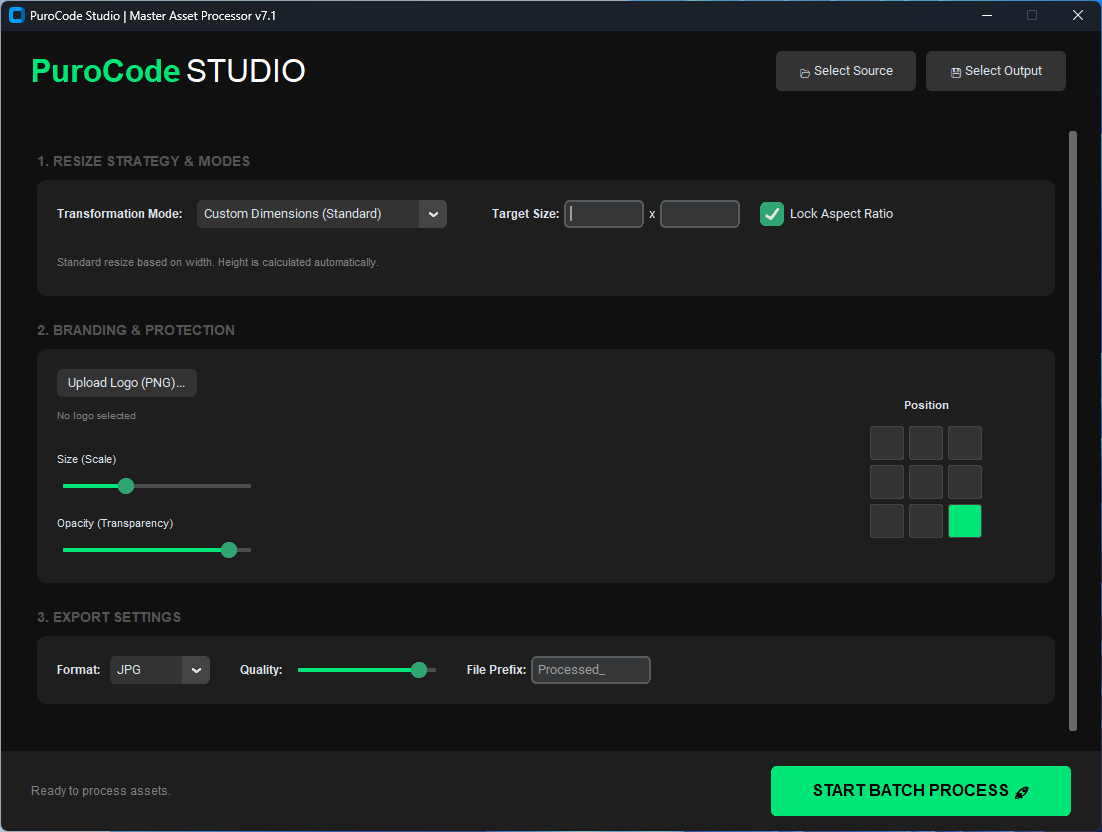Open the Transformation Mode dropdown

point(320,213)
